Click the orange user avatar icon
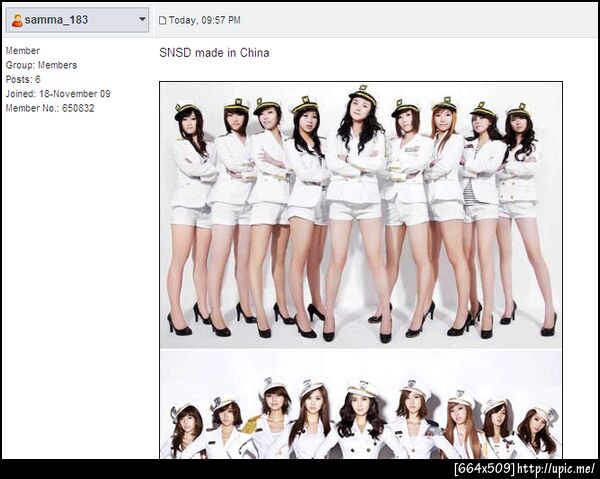This screenshot has height=479, width=600. tap(17, 20)
